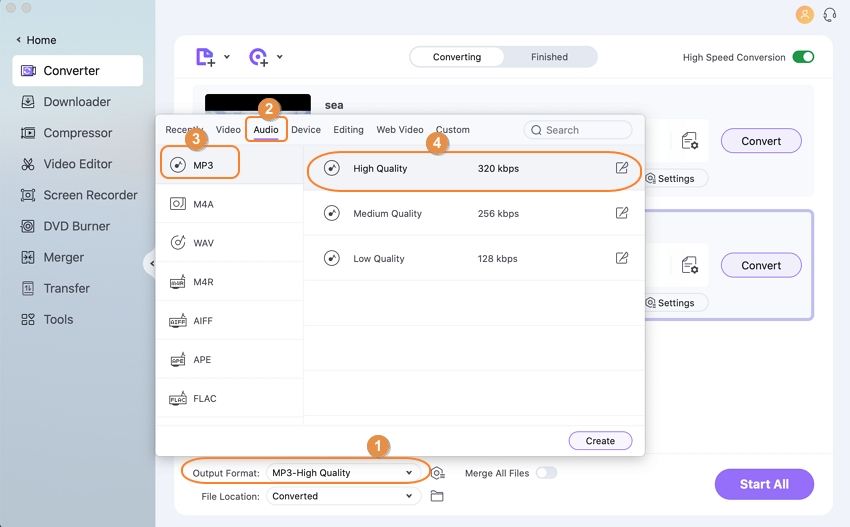Click file settings icon beside second Convert
Viewport: 850px width, 527px height.
[690, 266]
